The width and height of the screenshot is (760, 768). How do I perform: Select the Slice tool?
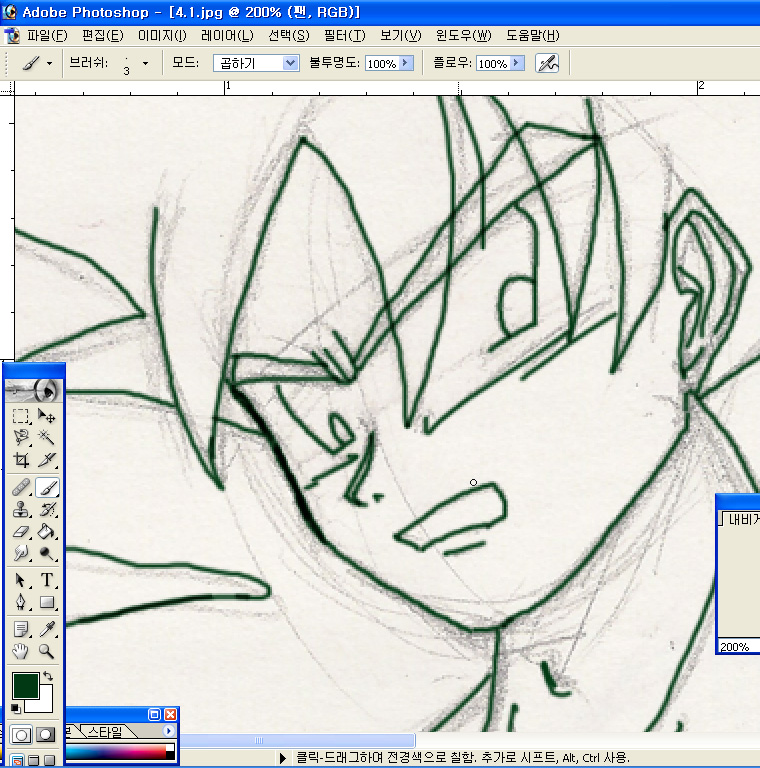pyautogui.click(x=47, y=459)
